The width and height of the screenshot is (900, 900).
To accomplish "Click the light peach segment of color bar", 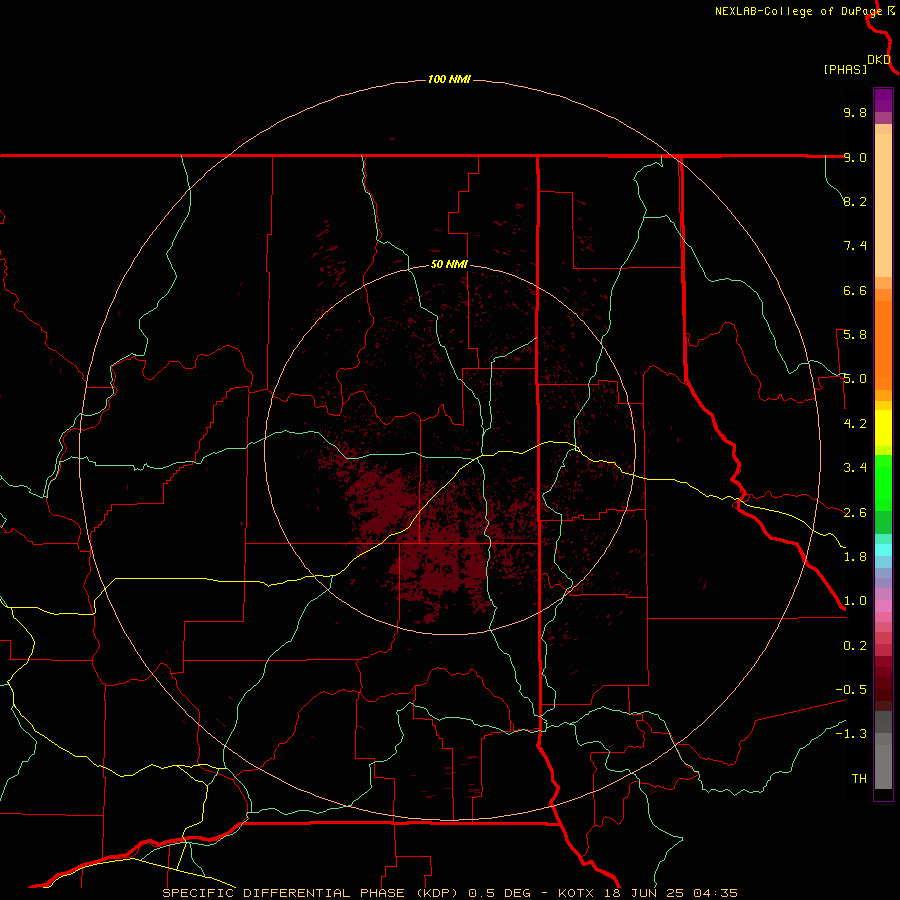I will click(x=883, y=205).
